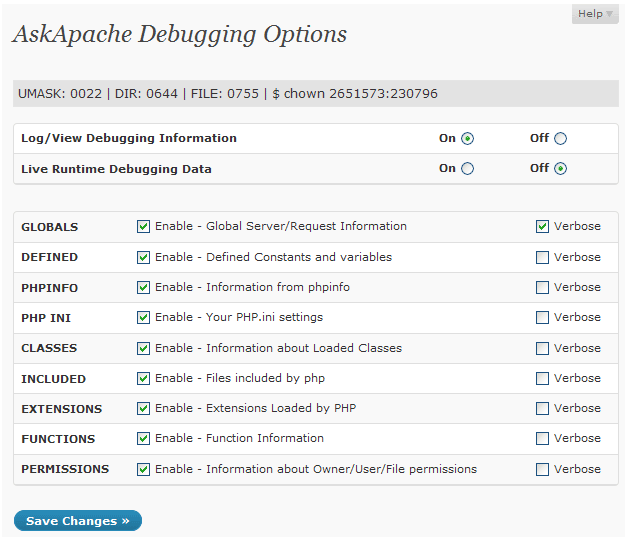This screenshot has width=625, height=537.
Task: Toggle CLASSES Enable checkbox
Action: (x=143, y=348)
